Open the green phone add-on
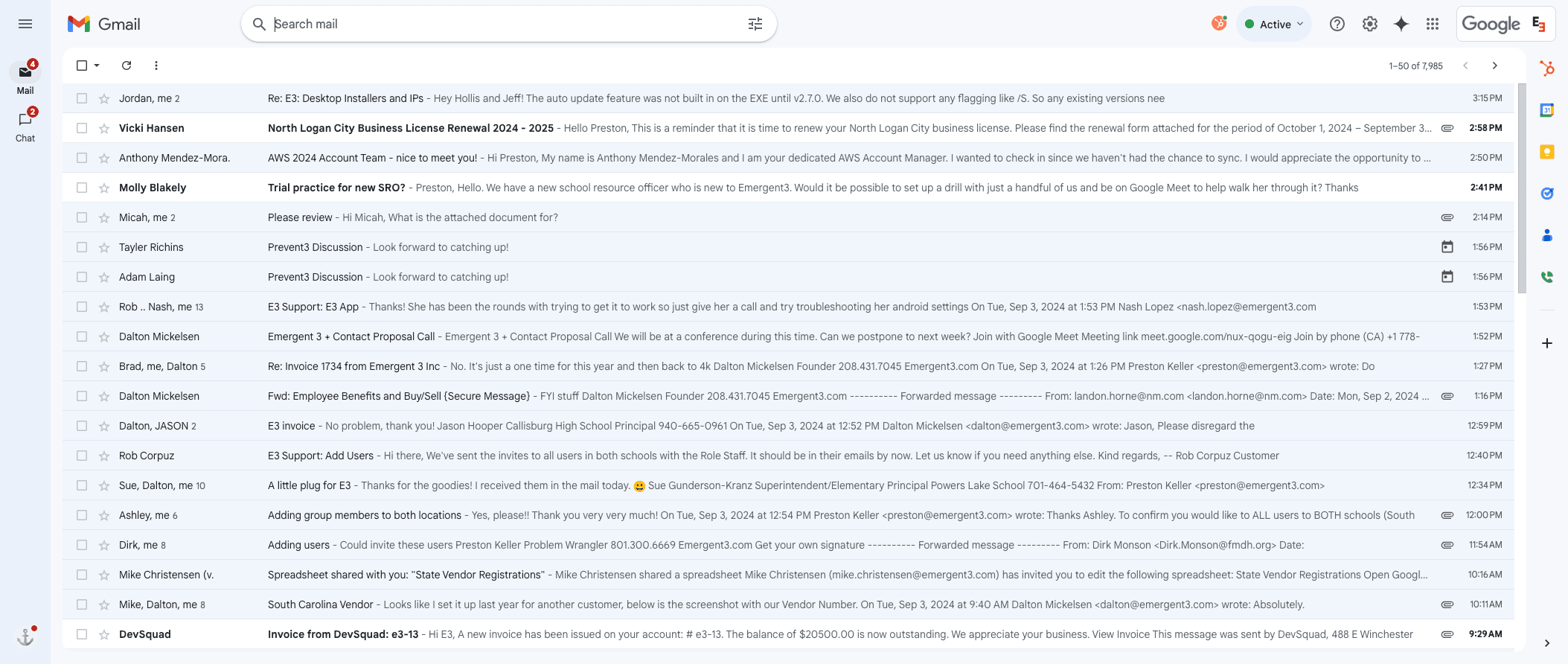Screen dimensions: 1568x664 point(1547,277)
